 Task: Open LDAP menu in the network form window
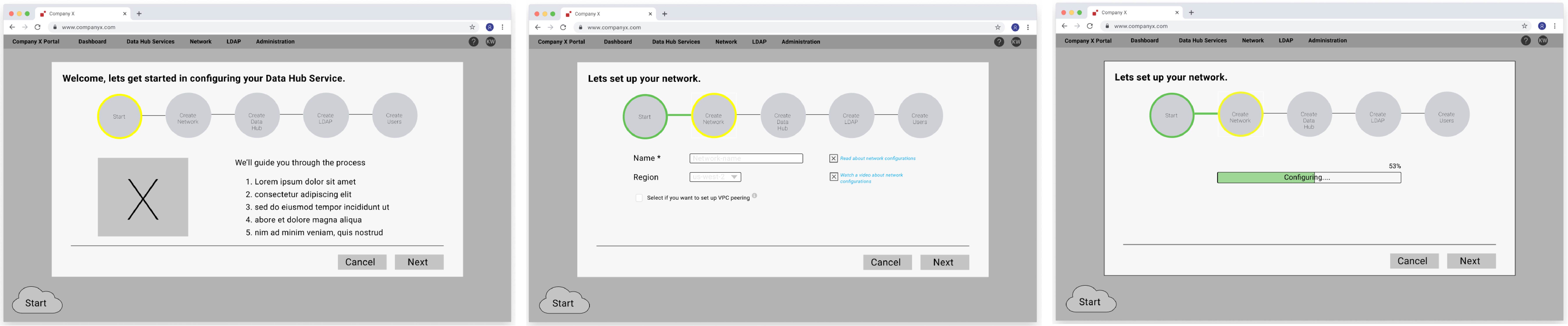[x=759, y=42]
